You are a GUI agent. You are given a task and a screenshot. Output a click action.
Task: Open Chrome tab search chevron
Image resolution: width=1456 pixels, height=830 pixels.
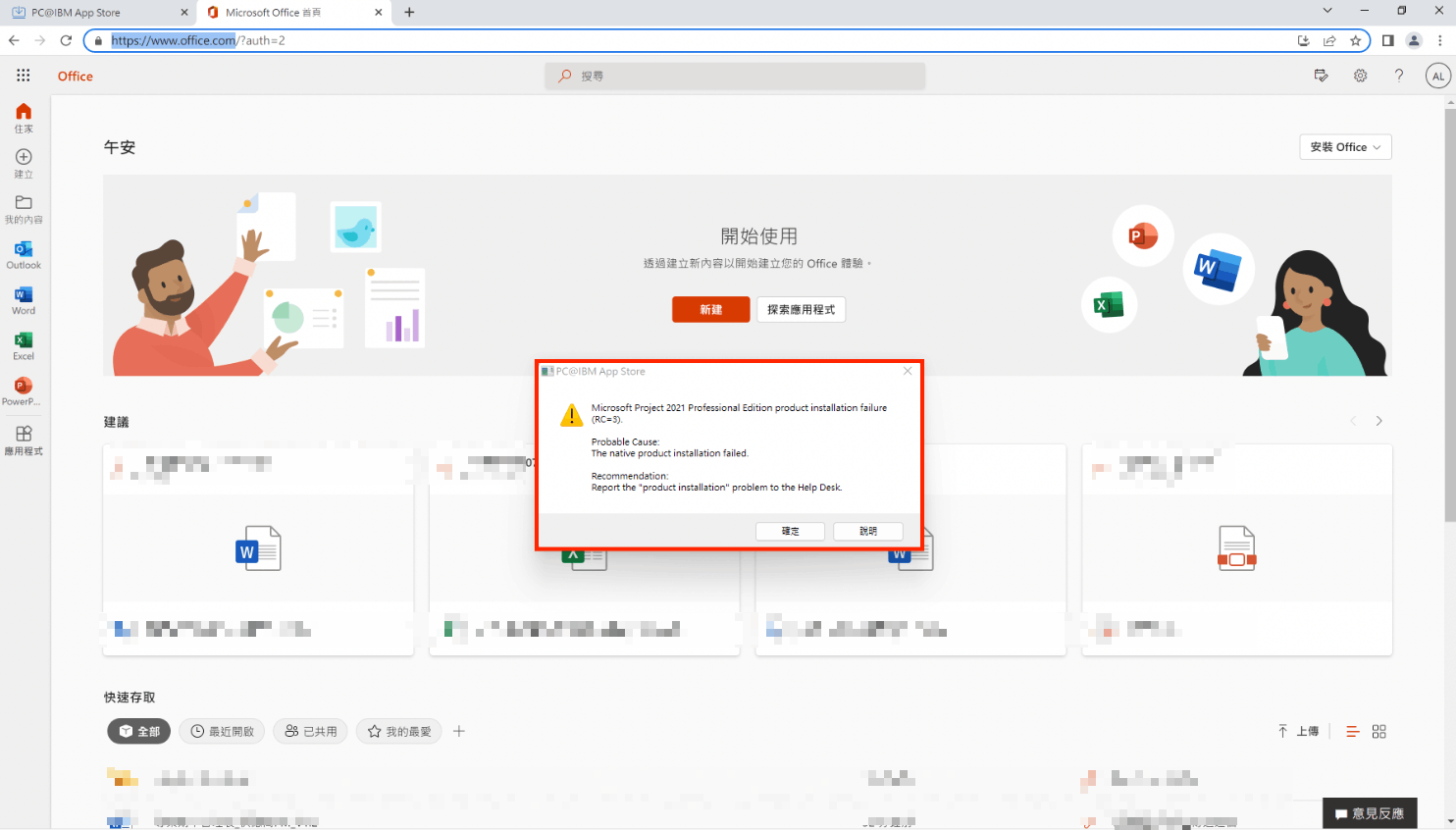tap(1327, 11)
